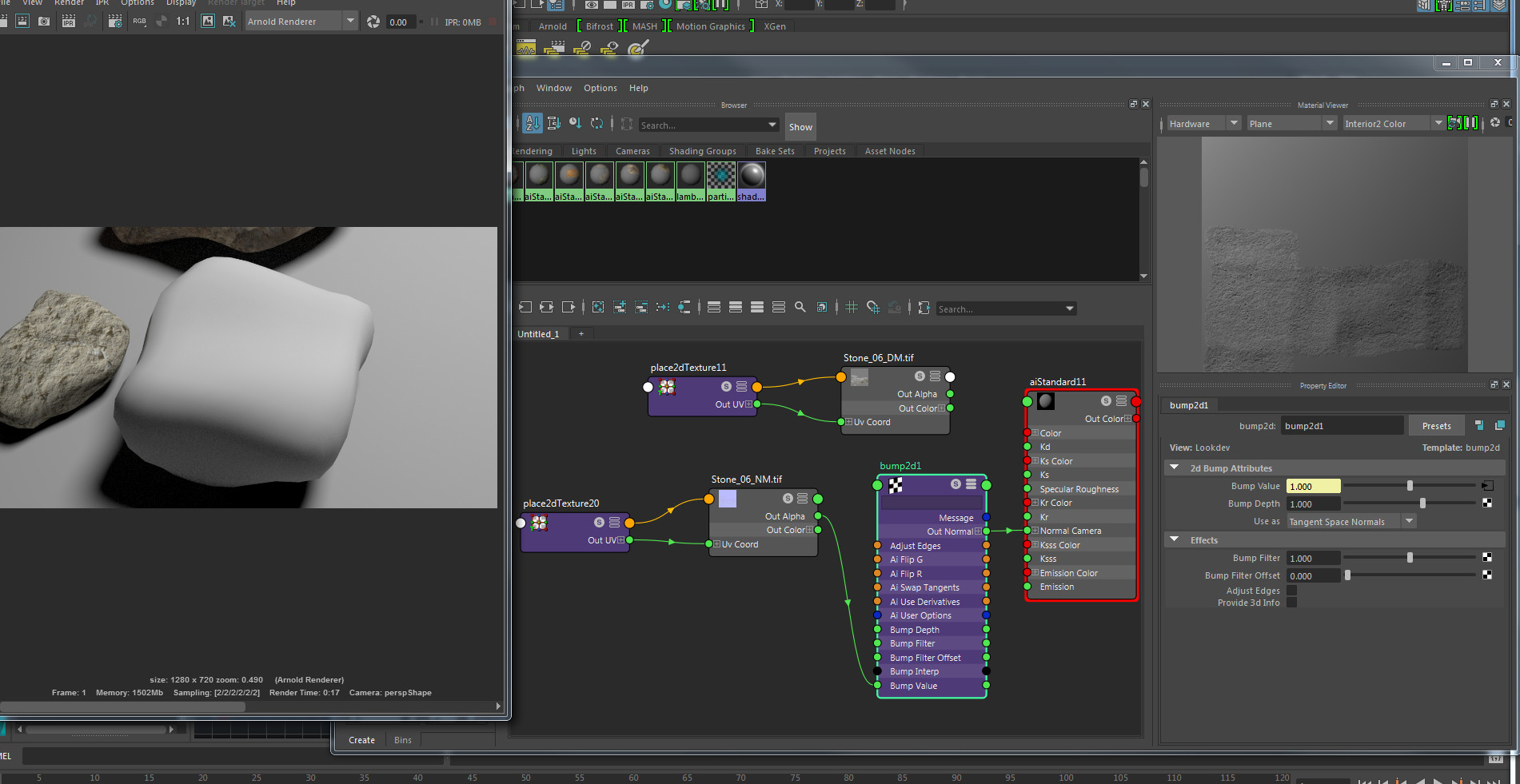Switch to the Shading Groups tab
This screenshot has height=784, width=1520.
click(x=702, y=151)
